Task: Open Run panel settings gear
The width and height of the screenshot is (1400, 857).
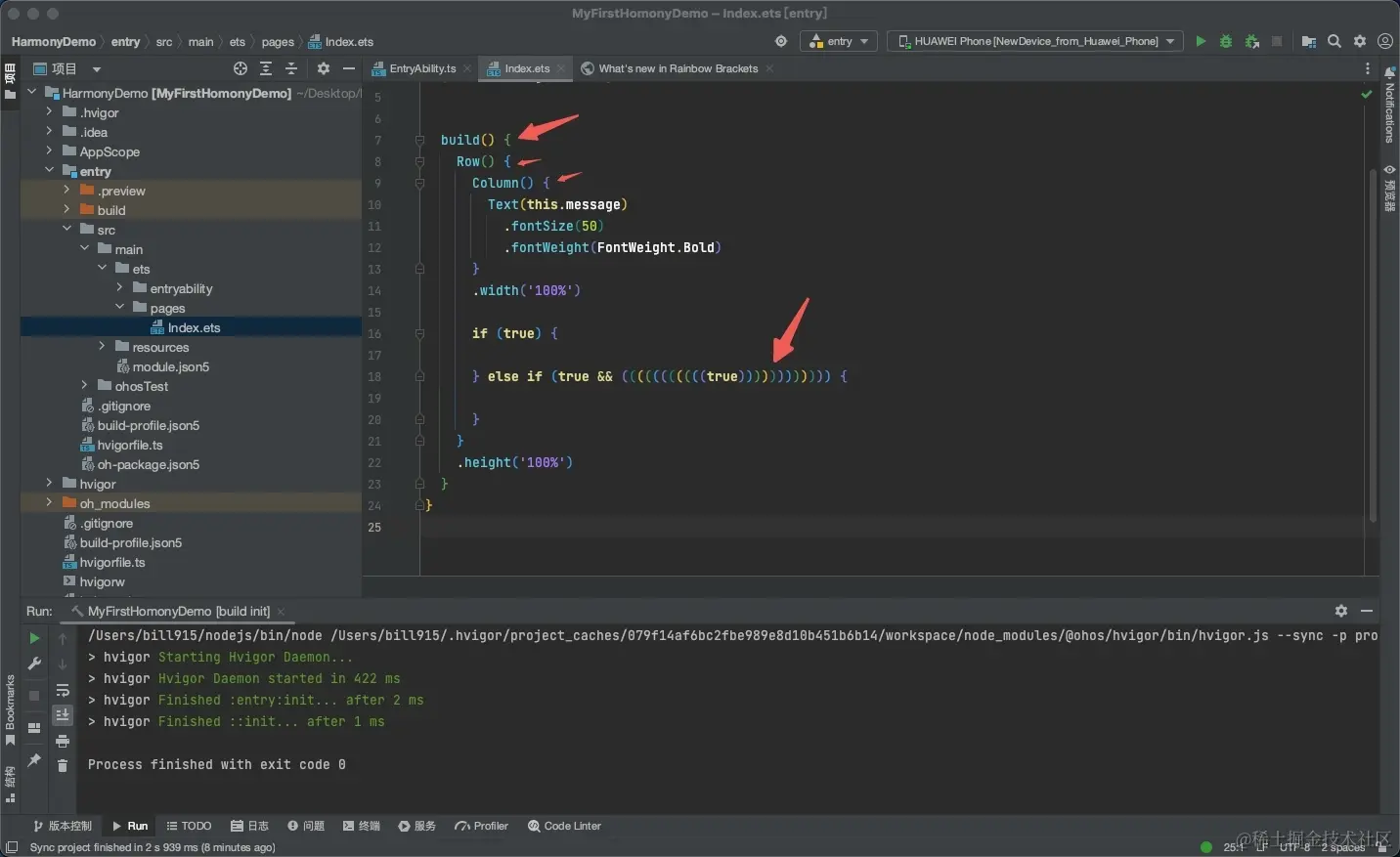Action: point(1341,611)
